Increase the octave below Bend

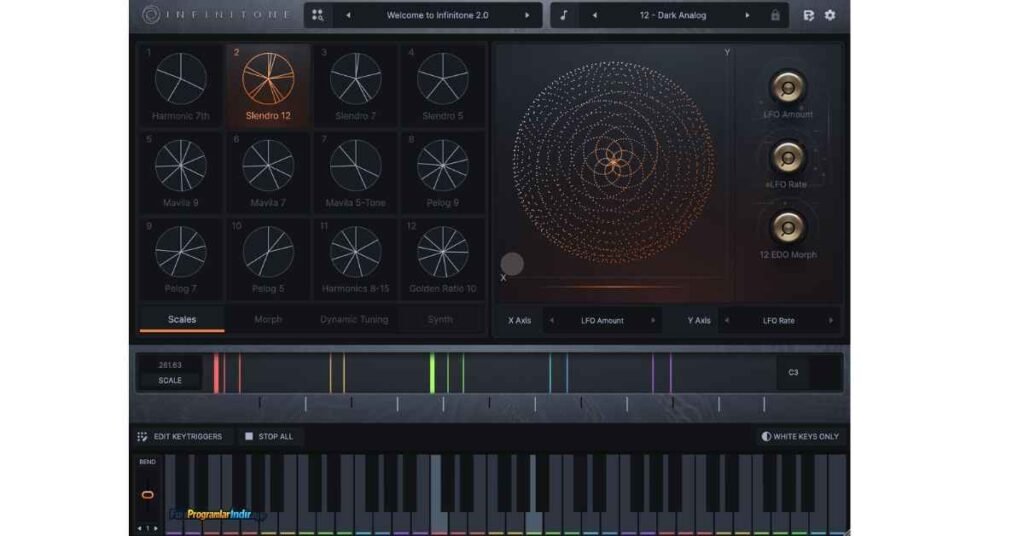click(155, 528)
